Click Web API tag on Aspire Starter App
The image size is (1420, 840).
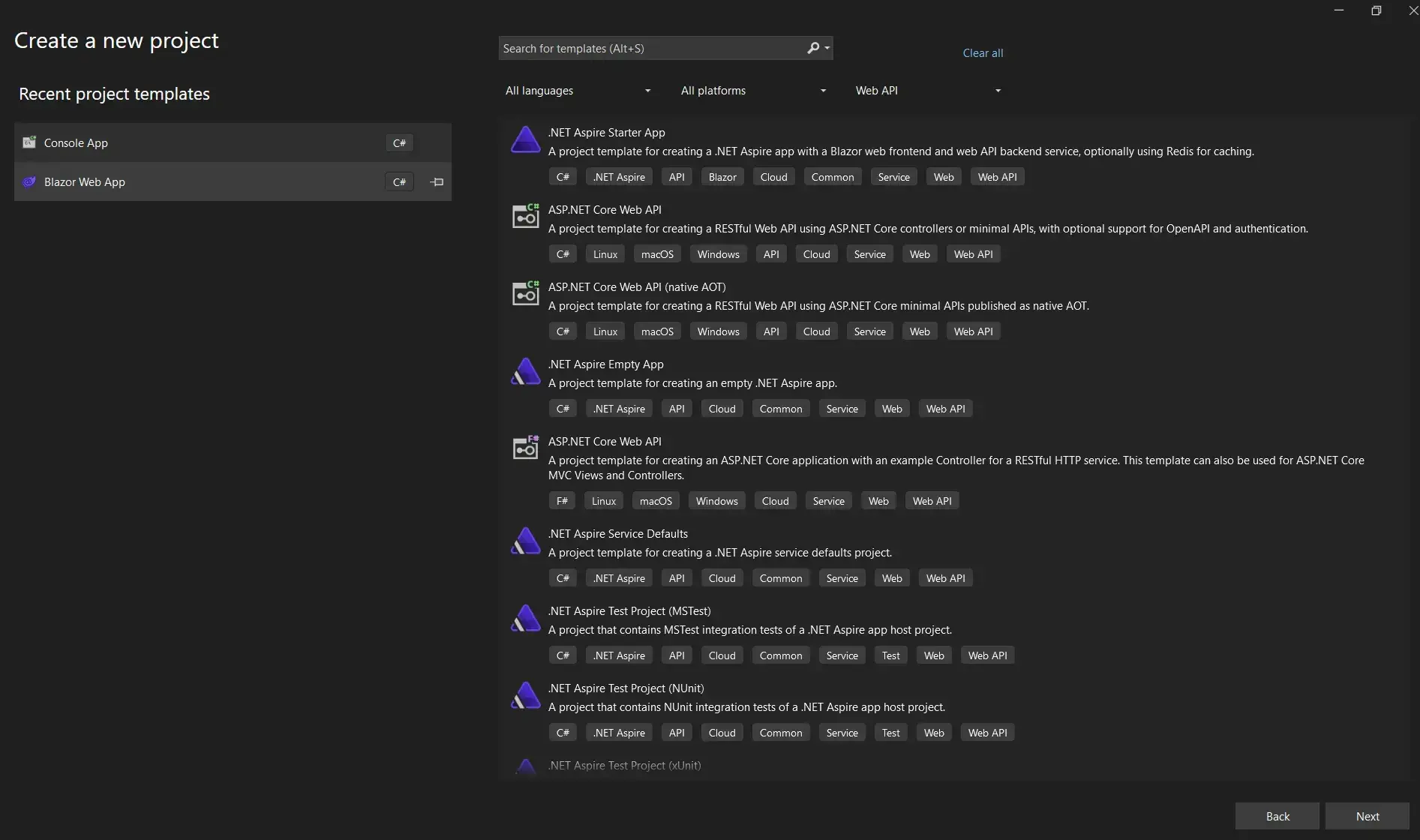pyautogui.click(x=997, y=177)
